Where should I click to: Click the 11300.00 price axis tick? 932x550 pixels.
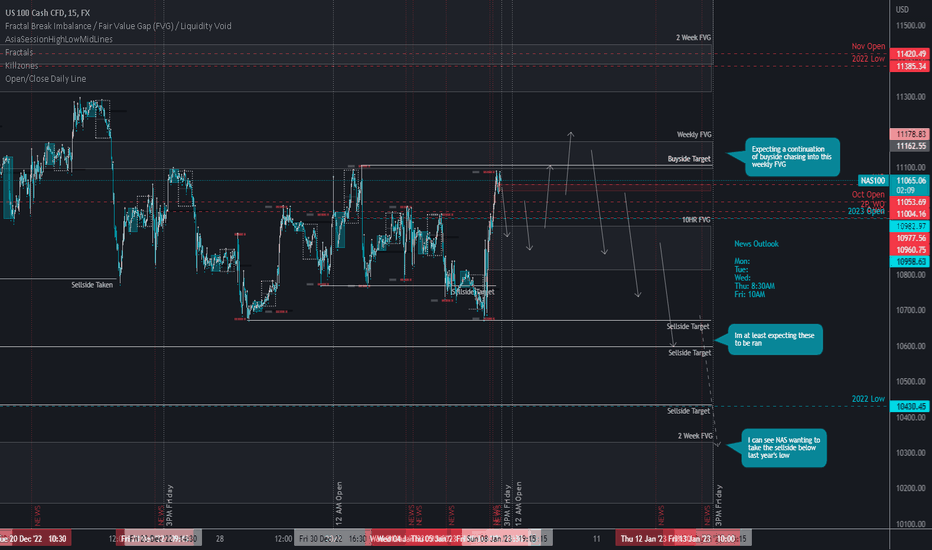[911, 96]
